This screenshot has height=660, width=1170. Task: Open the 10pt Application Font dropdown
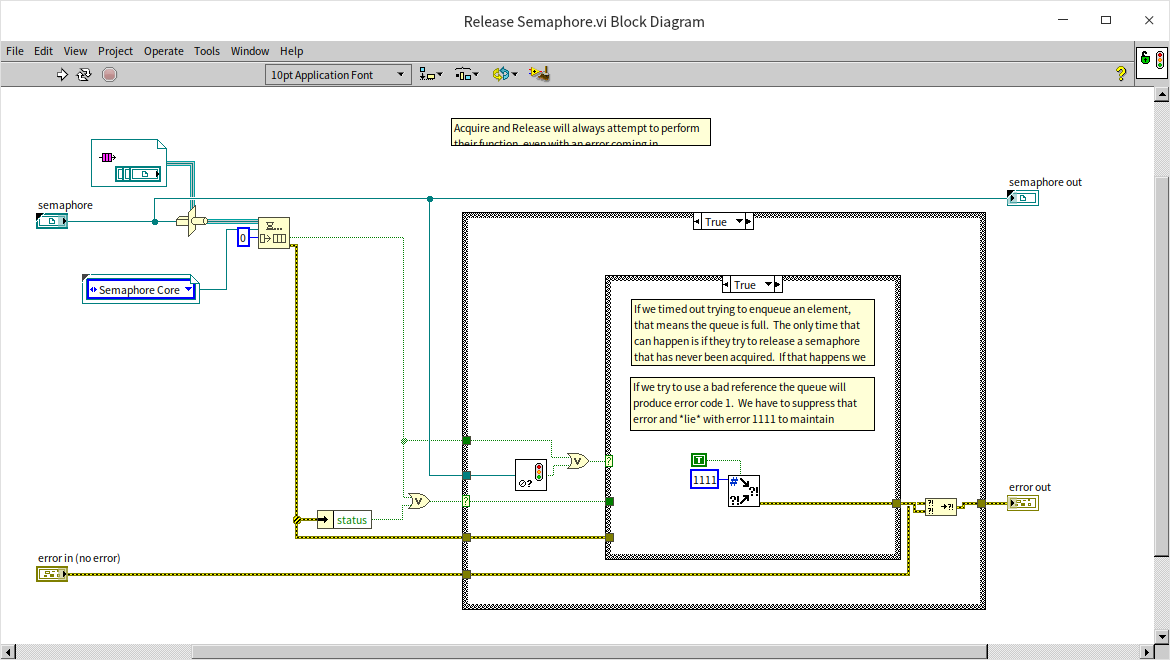pyautogui.click(x=339, y=75)
